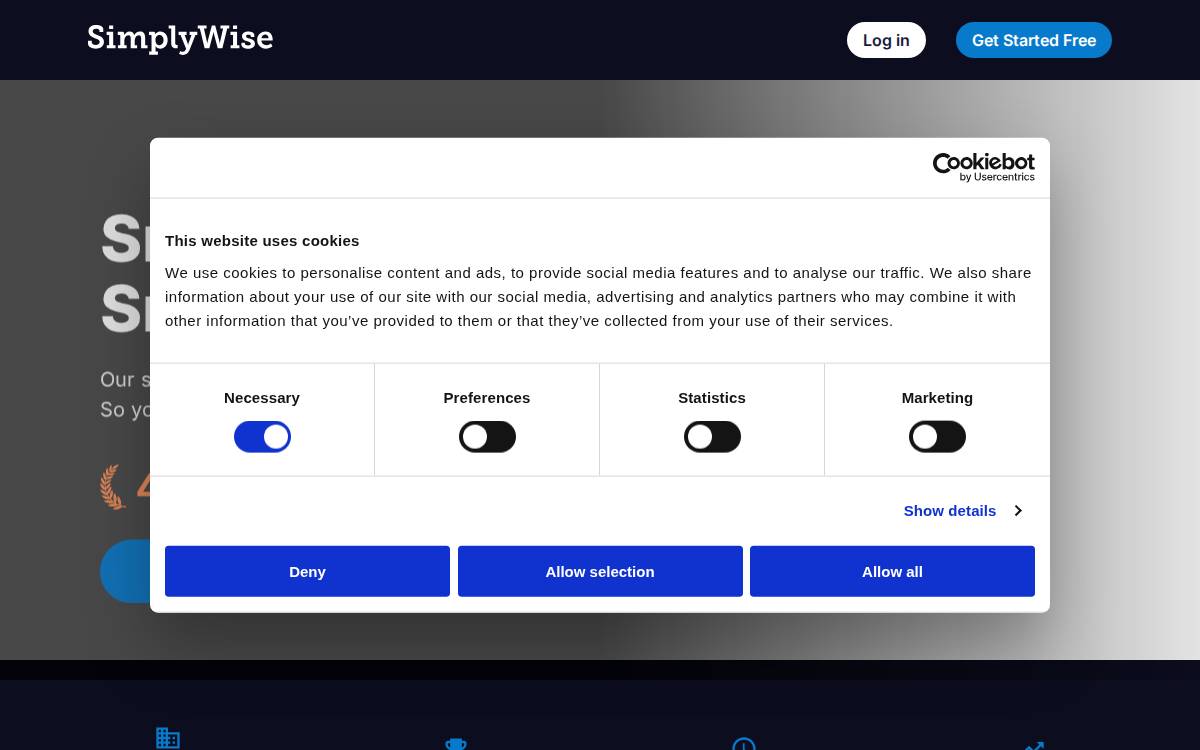Enable the Statistics cookies switch
This screenshot has width=1200, height=750.
point(712,437)
